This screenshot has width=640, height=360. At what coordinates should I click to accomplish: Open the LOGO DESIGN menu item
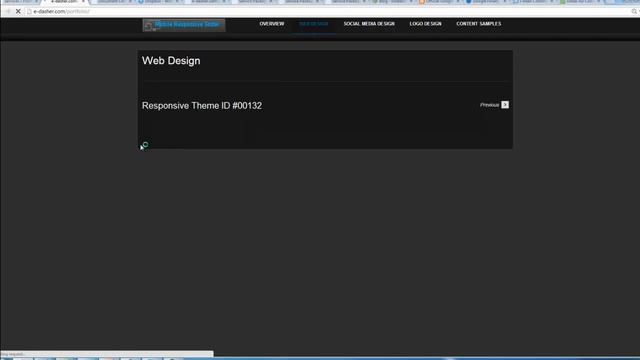[x=425, y=24]
